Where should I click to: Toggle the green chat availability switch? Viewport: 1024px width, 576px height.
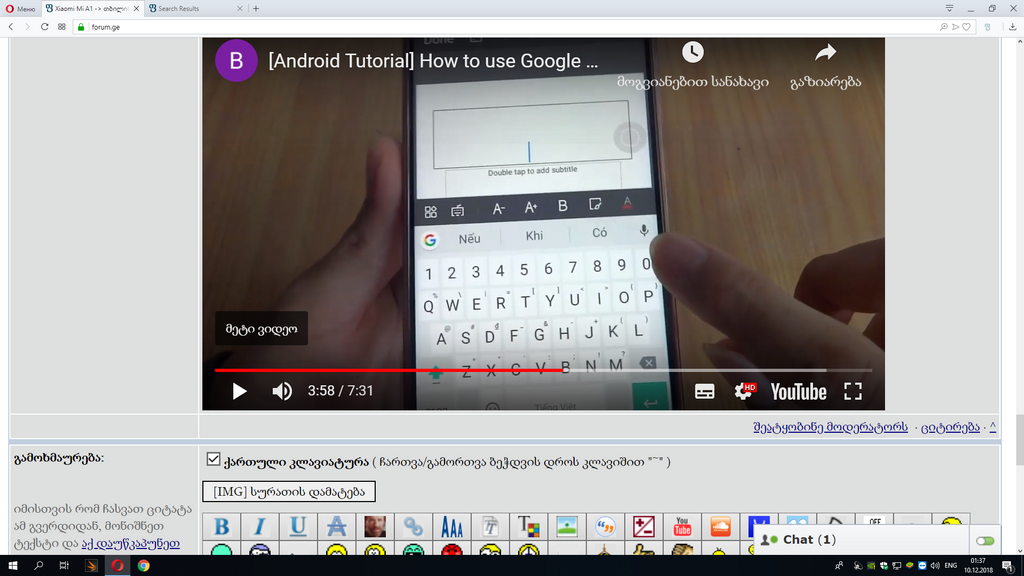[x=985, y=541]
